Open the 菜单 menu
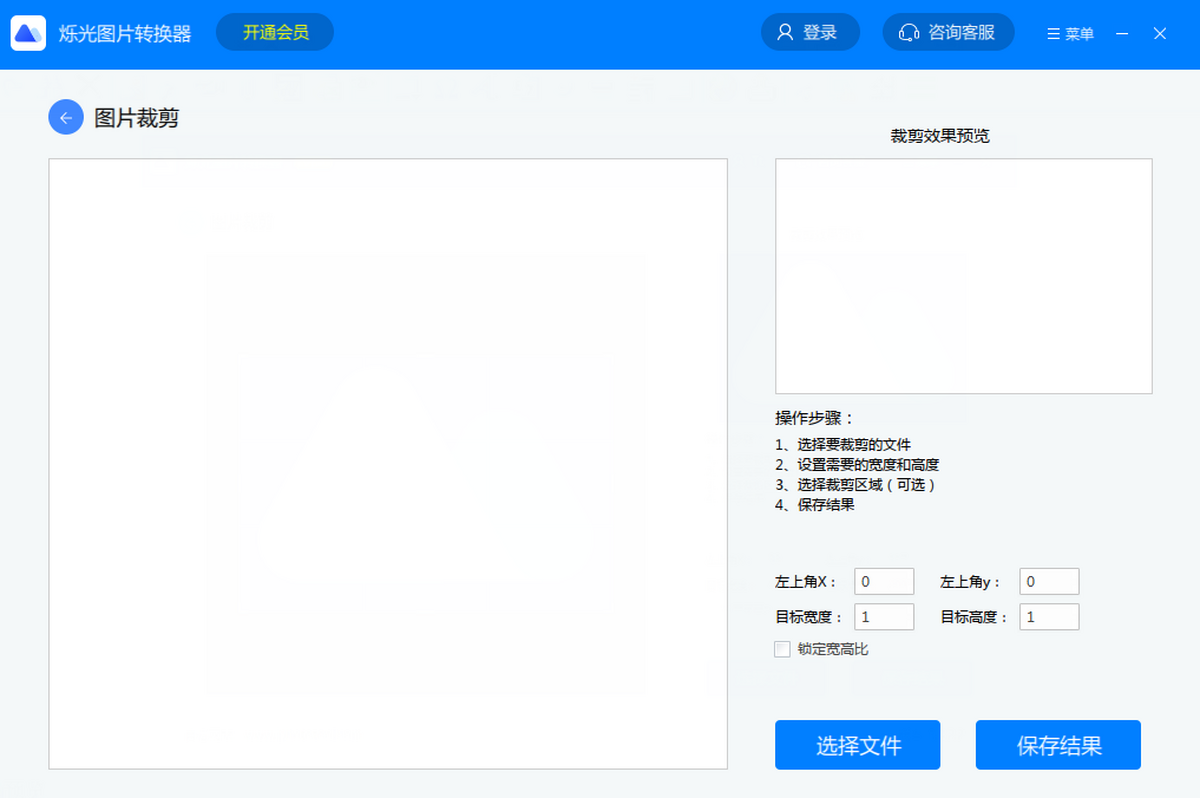 (1069, 33)
